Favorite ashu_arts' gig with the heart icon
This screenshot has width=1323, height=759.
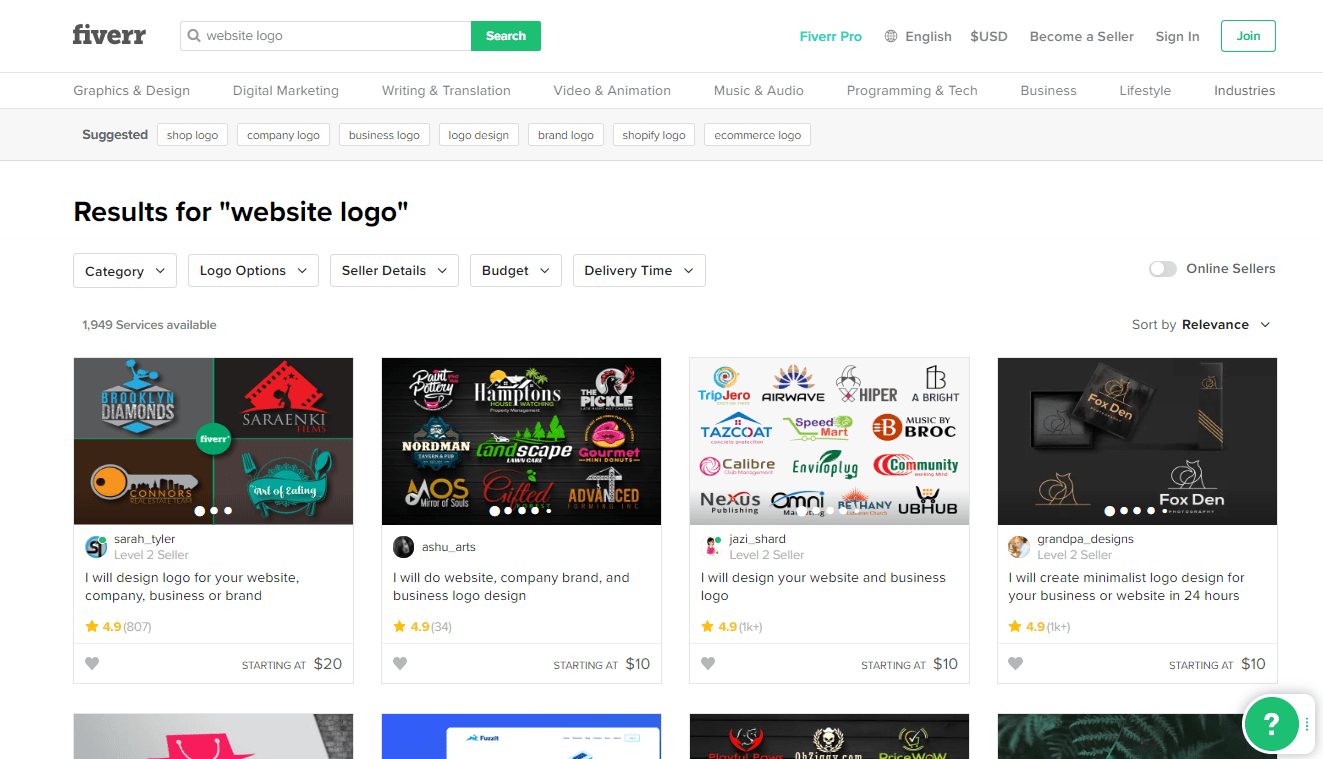coord(400,663)
